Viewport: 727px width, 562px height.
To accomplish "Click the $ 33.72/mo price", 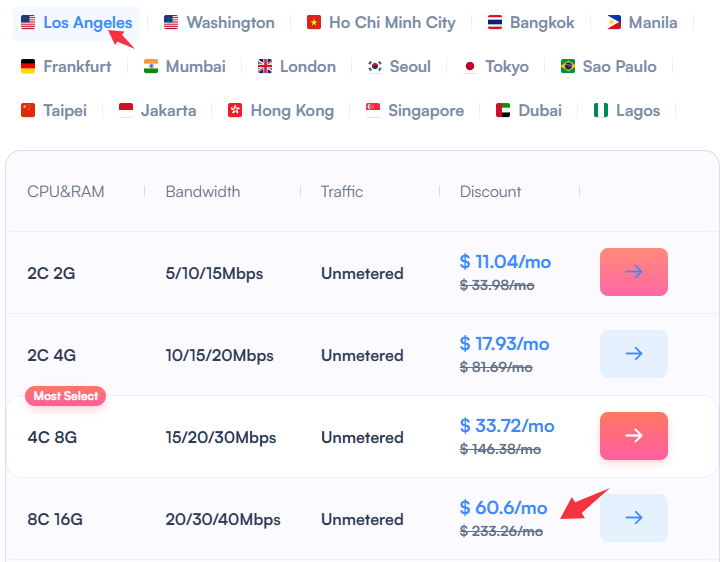I will (507, 426).
